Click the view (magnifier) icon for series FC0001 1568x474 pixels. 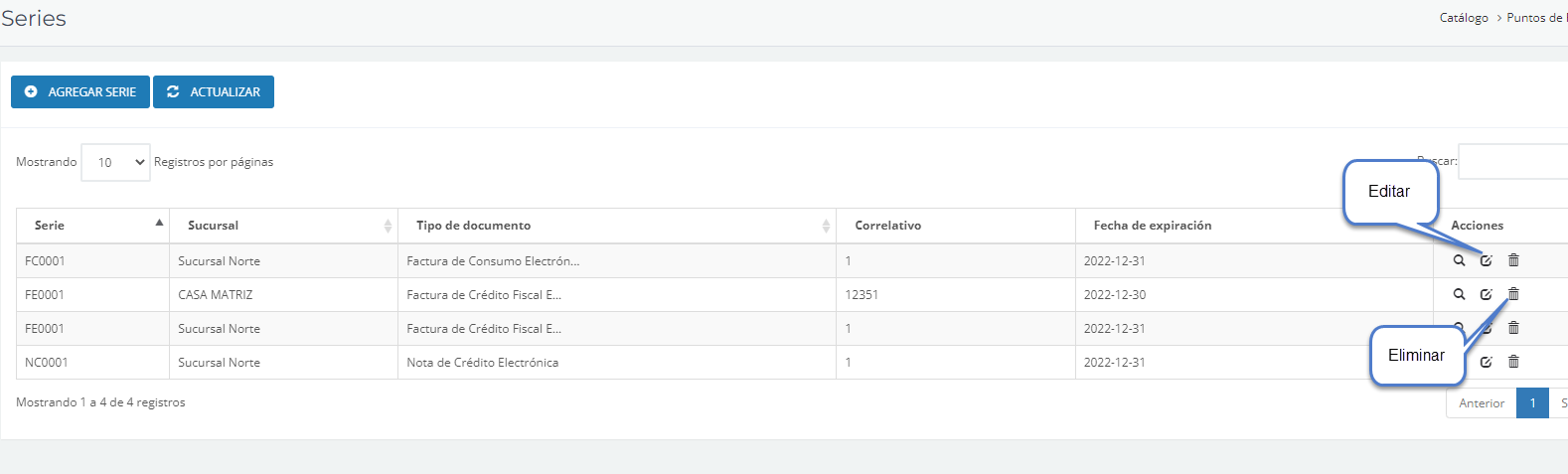[1459, 260]
